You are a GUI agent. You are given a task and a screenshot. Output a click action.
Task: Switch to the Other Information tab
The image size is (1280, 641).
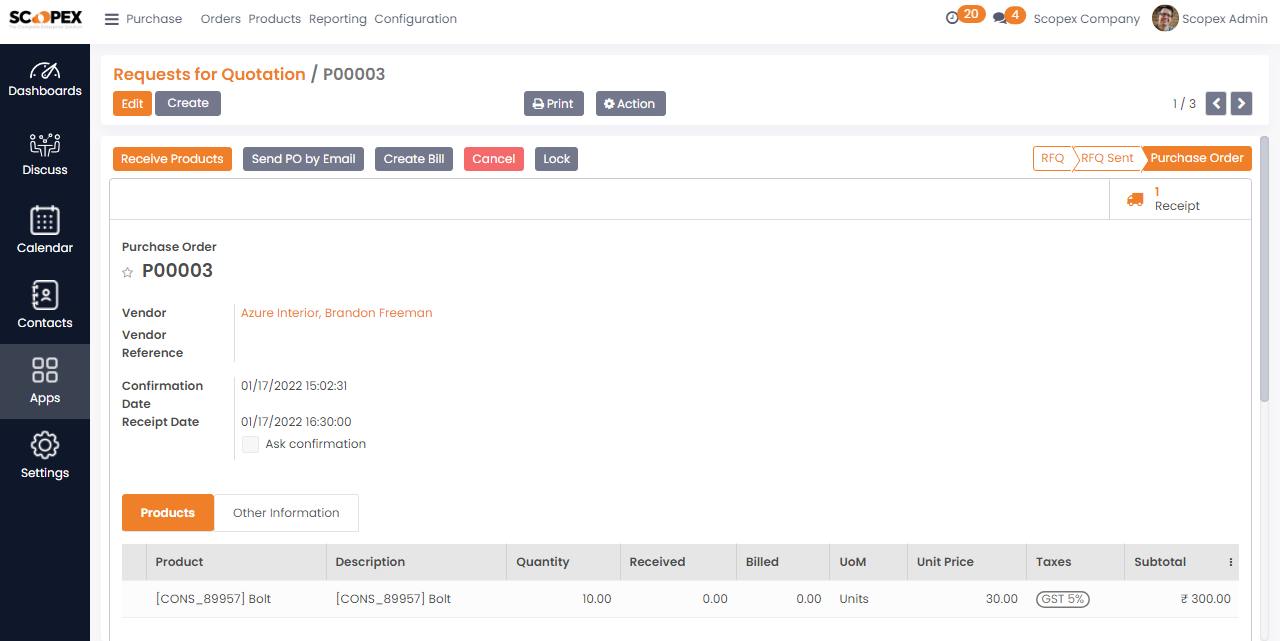click(x=286, y=513)
